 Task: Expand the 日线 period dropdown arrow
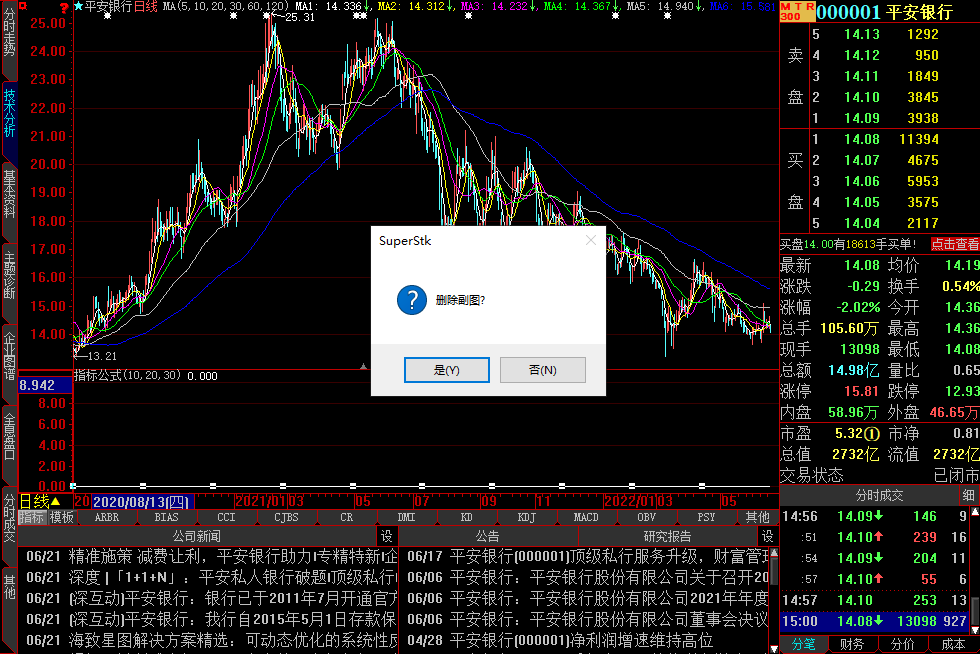click(x=56, y=501)
